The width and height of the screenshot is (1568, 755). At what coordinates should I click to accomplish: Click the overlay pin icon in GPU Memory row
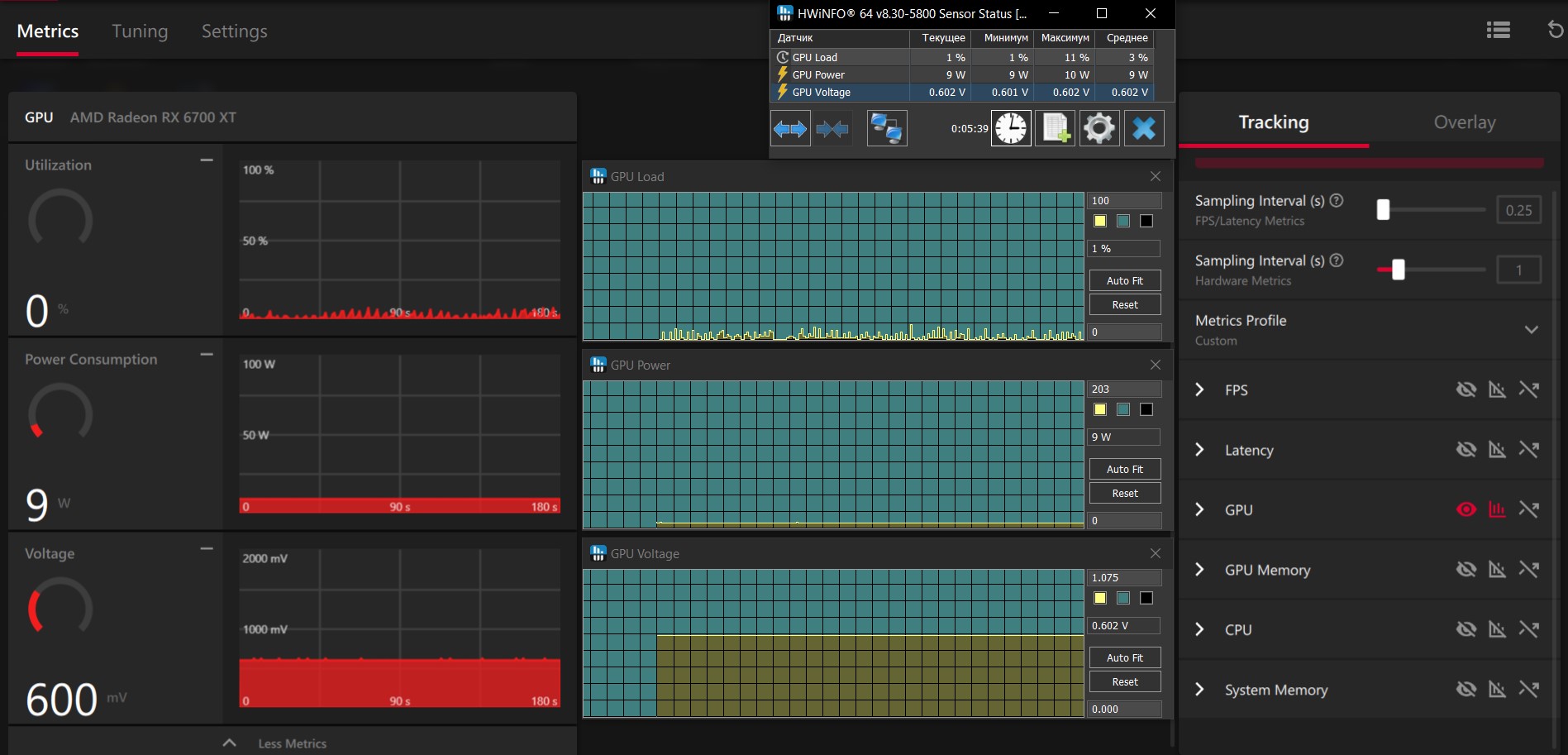[1529, 569]
